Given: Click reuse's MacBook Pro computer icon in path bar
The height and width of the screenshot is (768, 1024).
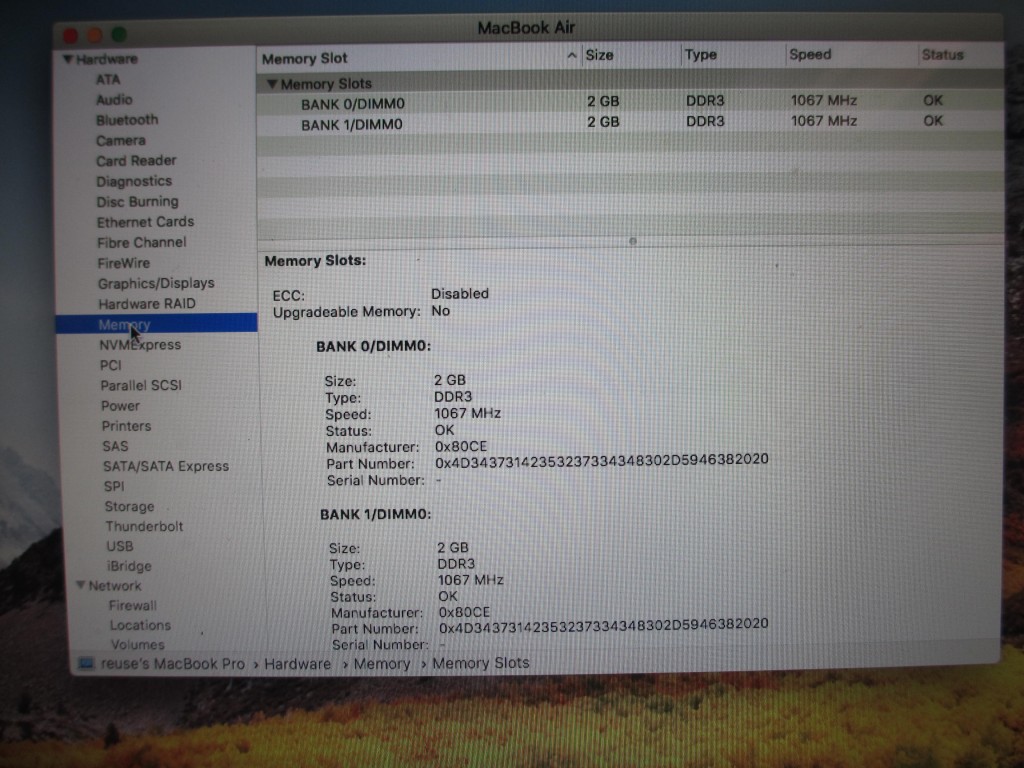Looking at the screenshot, I should coord(86,664).
